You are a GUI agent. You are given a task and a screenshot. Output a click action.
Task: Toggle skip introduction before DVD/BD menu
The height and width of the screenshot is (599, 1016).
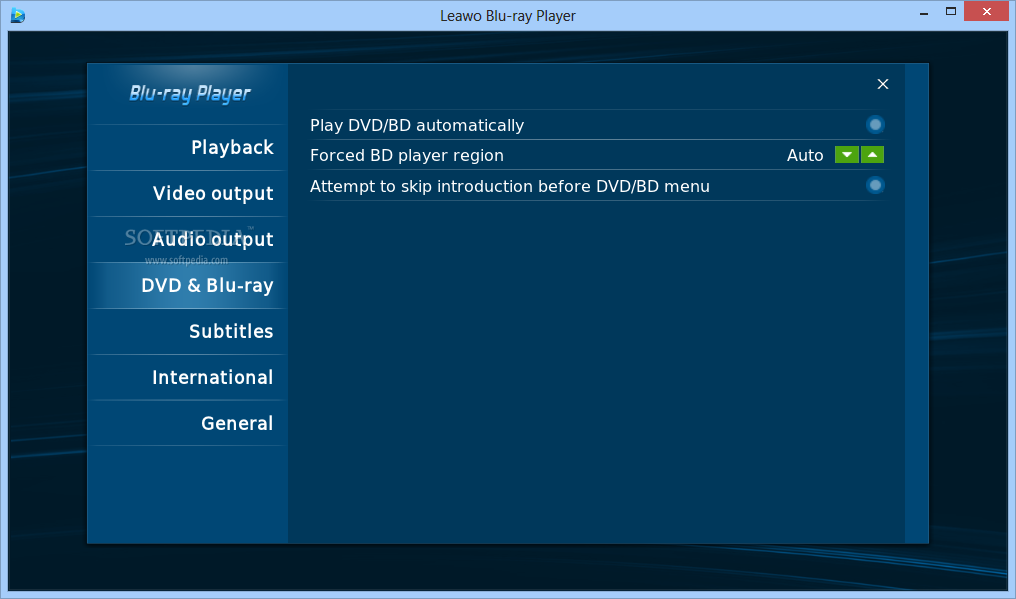(875, 185)
